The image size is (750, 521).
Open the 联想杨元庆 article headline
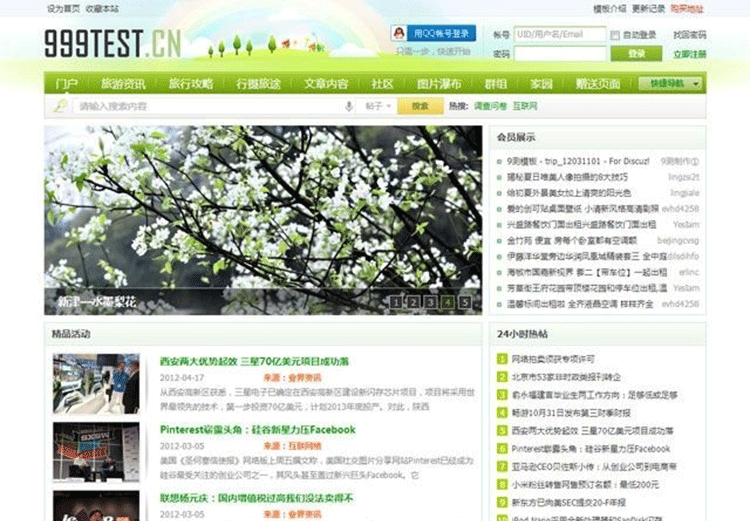coord(256,498)
